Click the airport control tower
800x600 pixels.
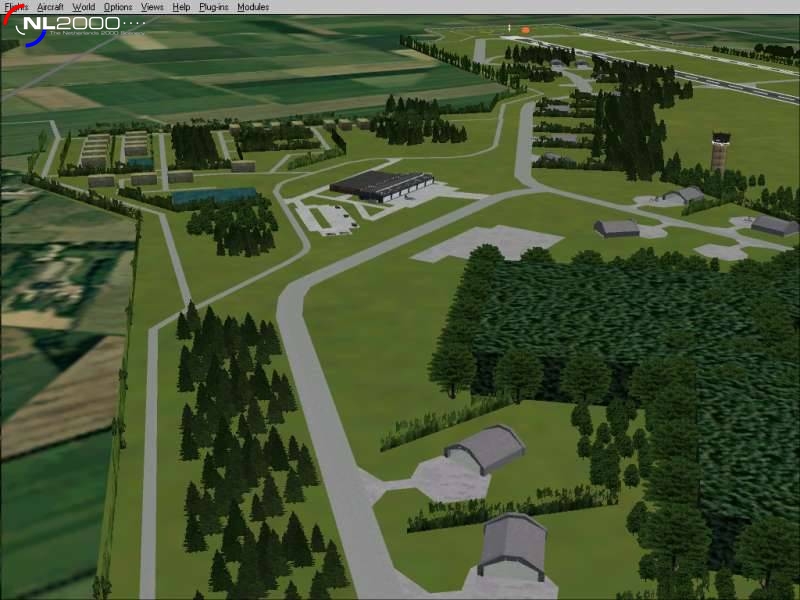pos(720,152)
